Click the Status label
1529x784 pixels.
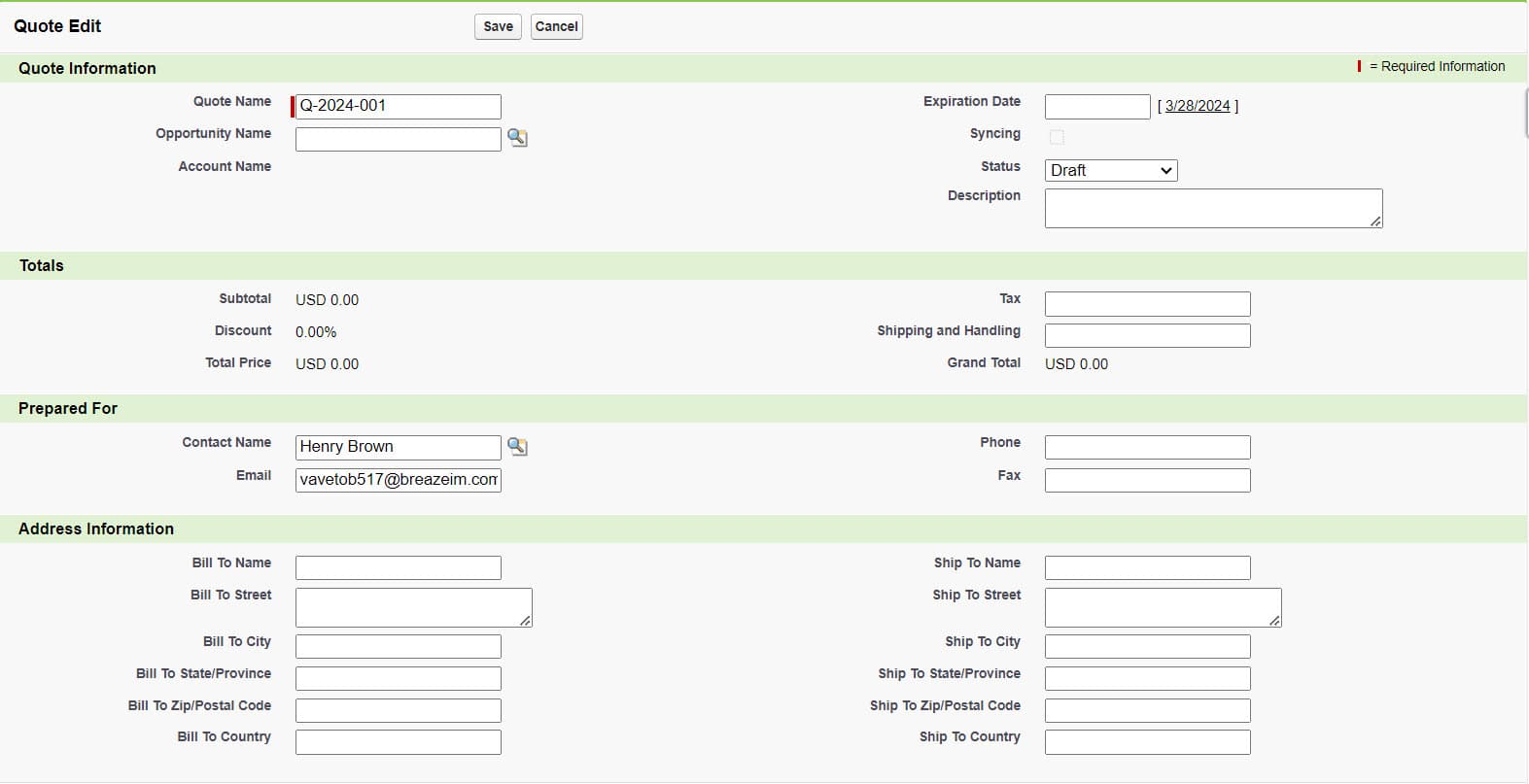click(x=1000, y=166)
